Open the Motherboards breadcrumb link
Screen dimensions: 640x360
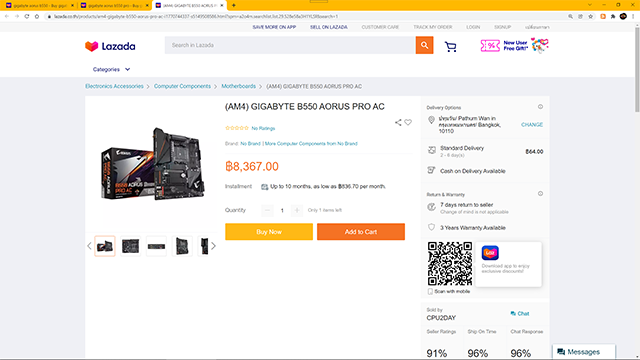pyautogui.click(x=238, y=86)
